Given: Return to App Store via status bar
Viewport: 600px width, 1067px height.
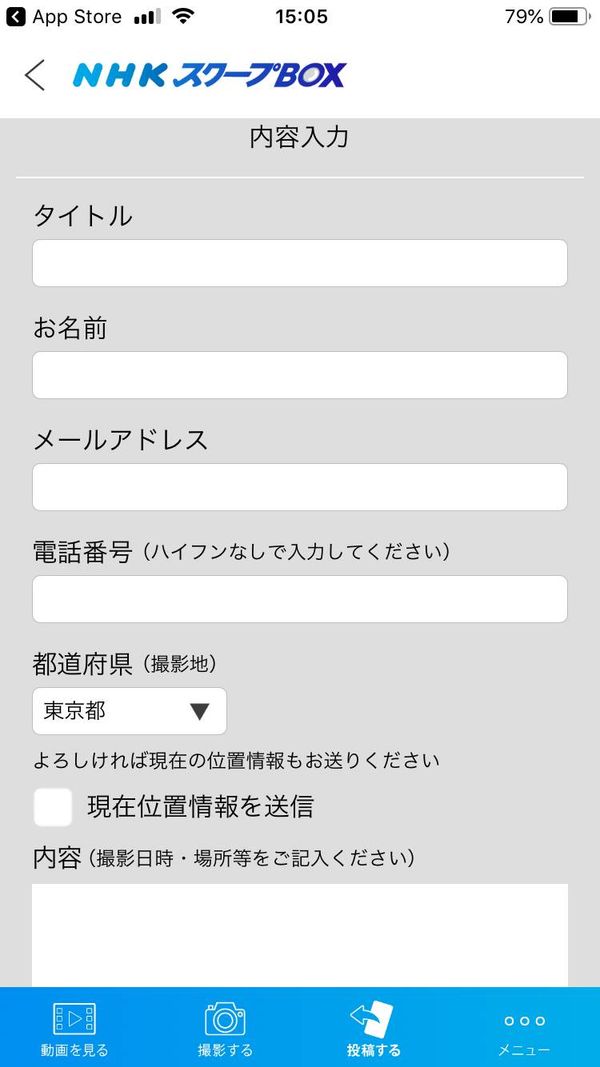Looking at the screenshot, I should click(64, 16).
